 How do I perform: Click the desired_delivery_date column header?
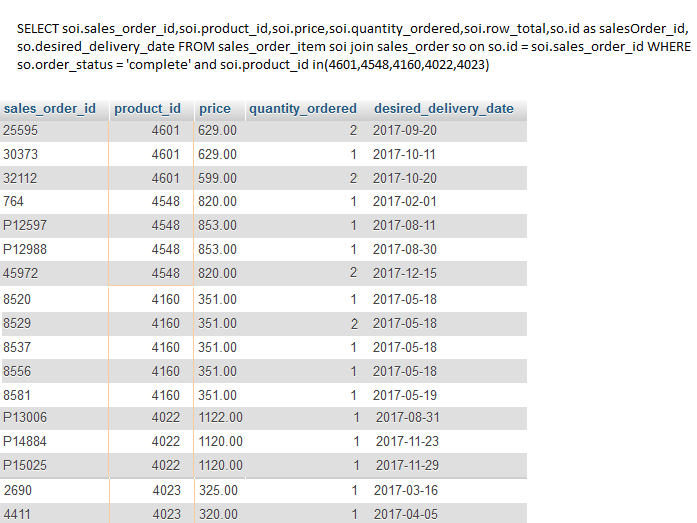pos(444,109)
